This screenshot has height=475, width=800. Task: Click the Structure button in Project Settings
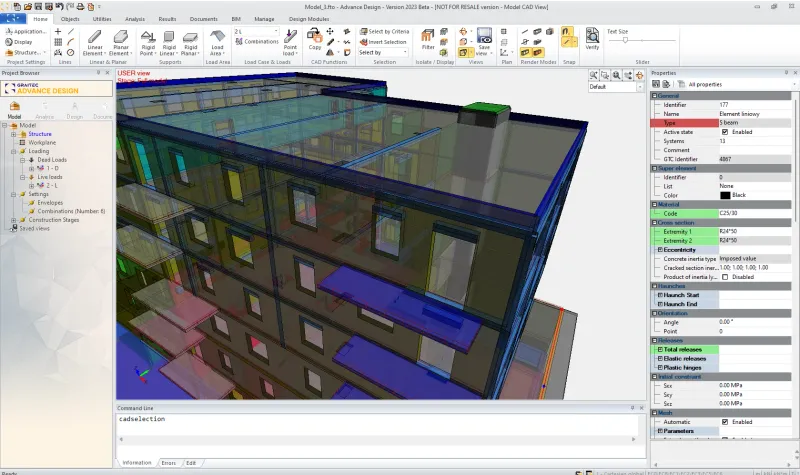(x=26, y=52)
